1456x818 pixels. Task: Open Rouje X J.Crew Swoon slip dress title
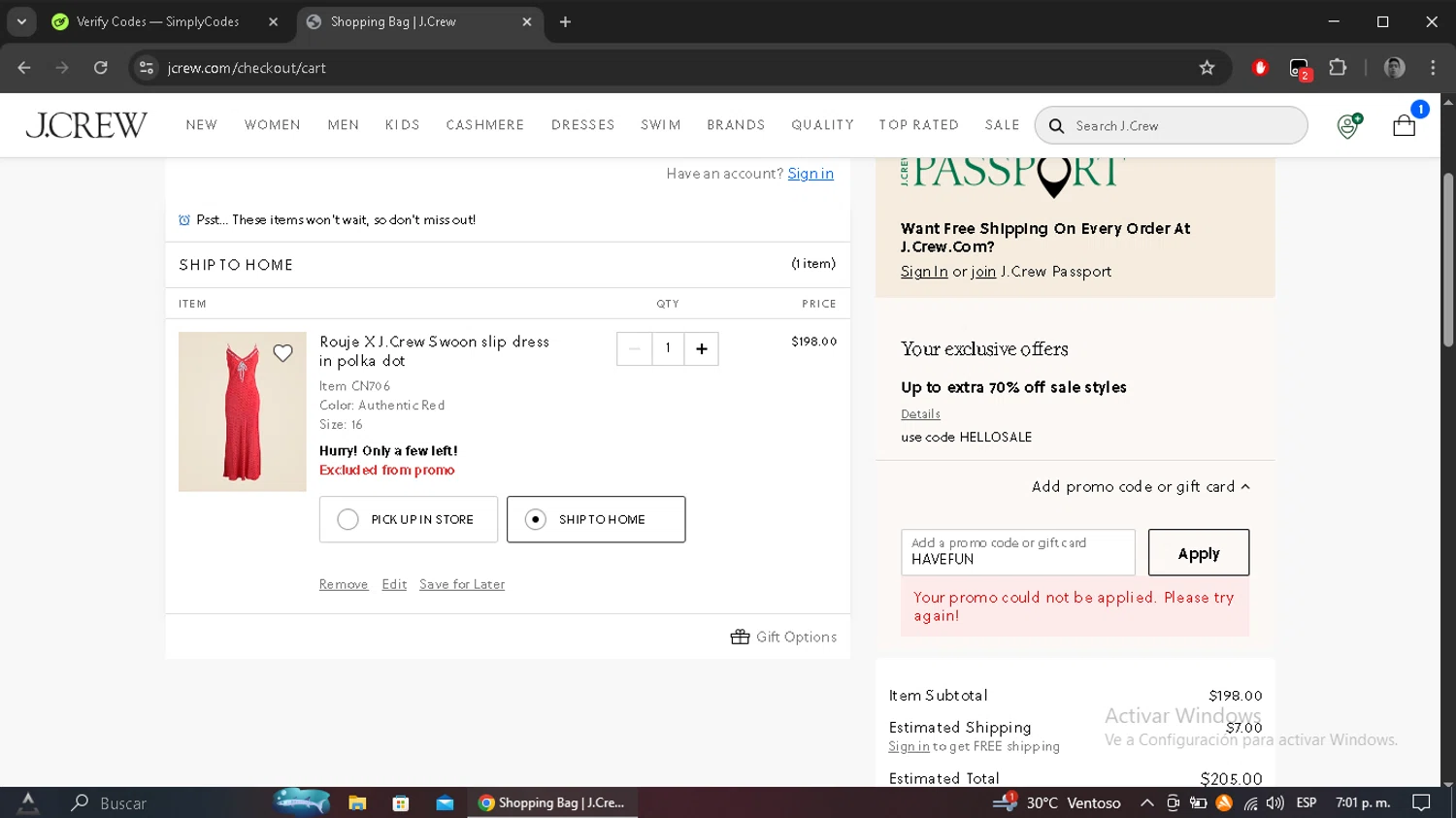tap(434, 351)
